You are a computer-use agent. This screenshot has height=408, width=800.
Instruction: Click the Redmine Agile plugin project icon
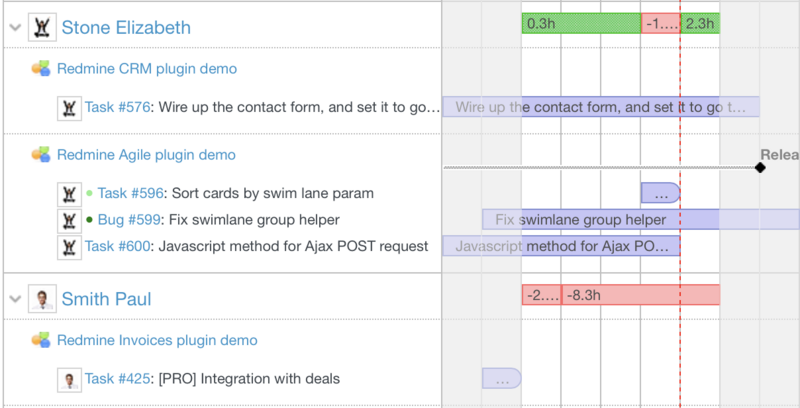pos(41,155)
